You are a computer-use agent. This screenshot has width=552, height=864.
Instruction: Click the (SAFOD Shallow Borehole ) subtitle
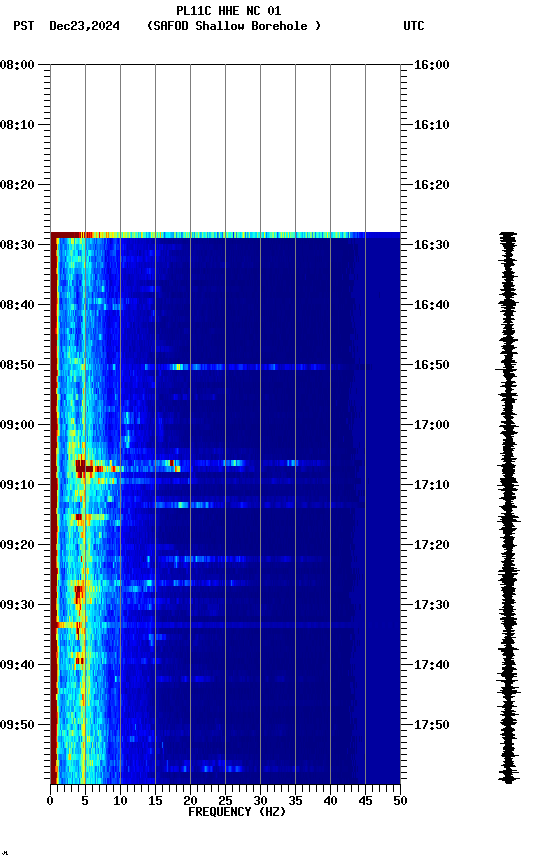234,26
